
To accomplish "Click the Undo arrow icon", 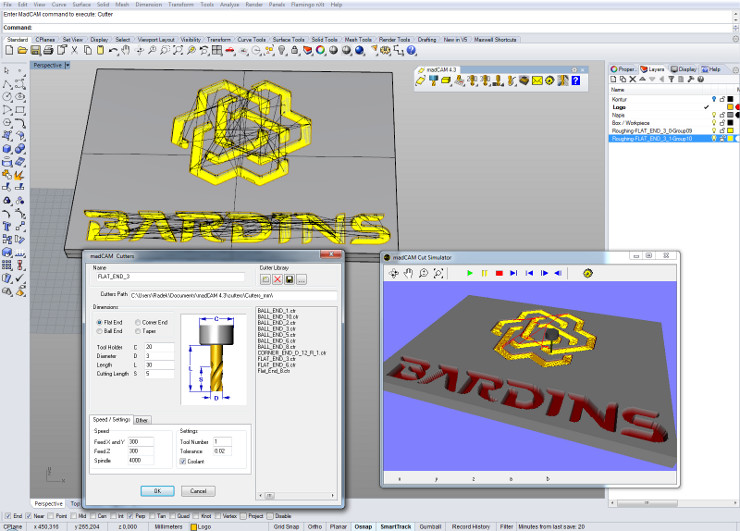I will tap(113, 50).
